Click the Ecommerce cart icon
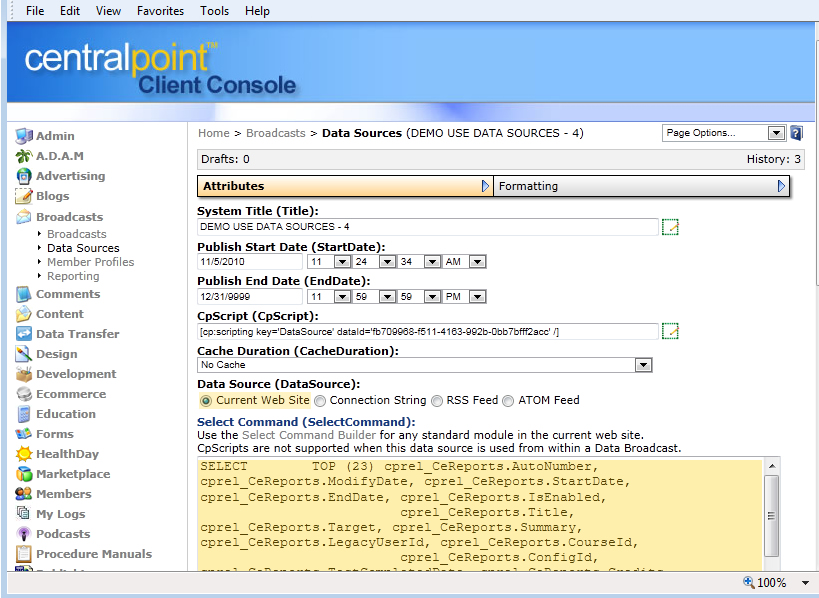 pos(23,394)
